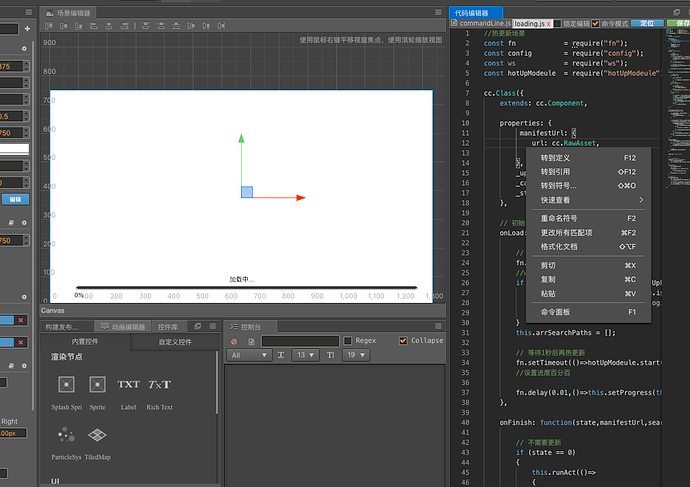
Task: Toggle the 命令模式 checkbox
Action: [597, 22]
